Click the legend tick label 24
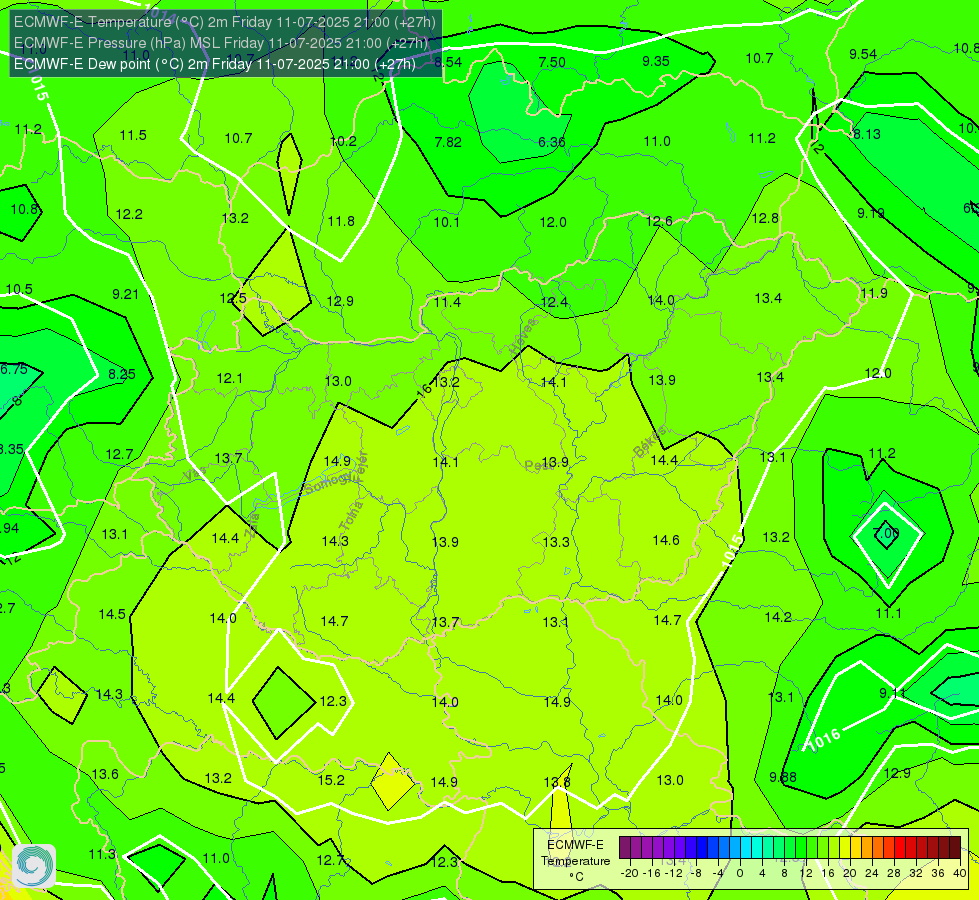Screen dimensions: 979x900 (x=872, y=873)
